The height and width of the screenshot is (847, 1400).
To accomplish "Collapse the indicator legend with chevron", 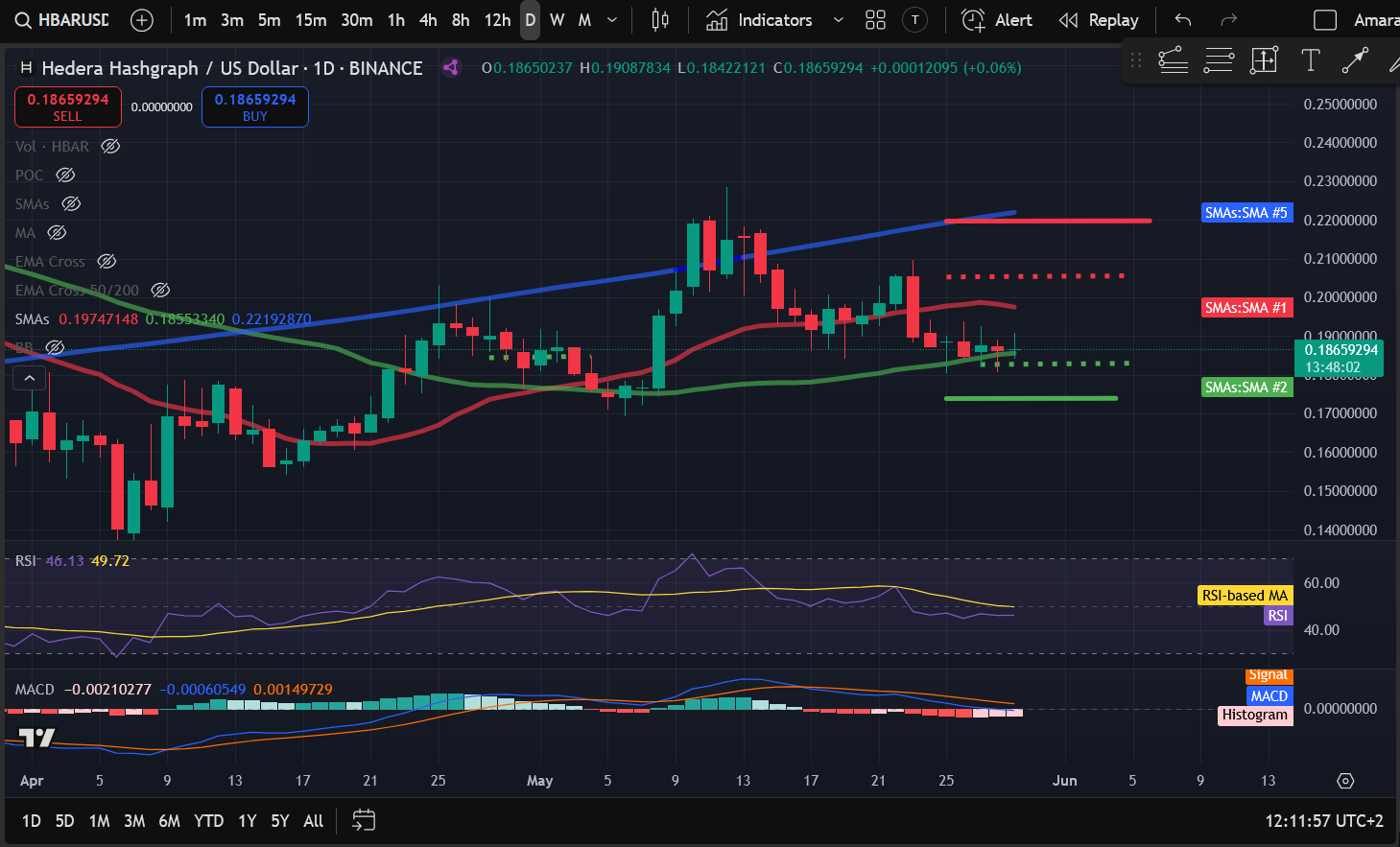I will tap(30, 378).
